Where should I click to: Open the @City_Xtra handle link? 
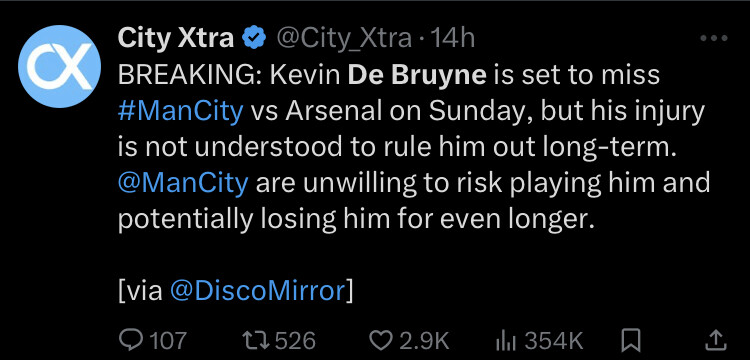coord(344,38)
